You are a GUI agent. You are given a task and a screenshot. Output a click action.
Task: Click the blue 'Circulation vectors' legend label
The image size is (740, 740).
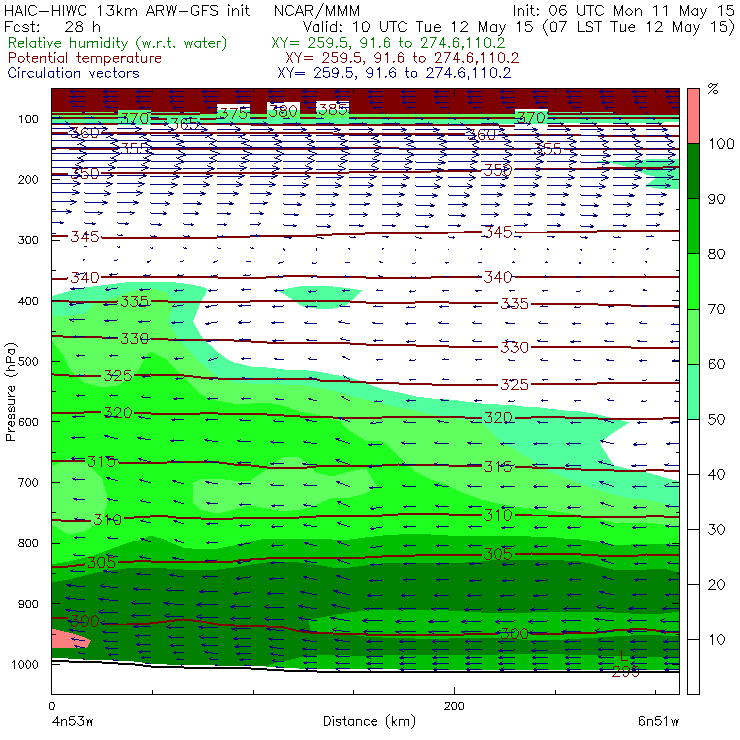[73, 73]
